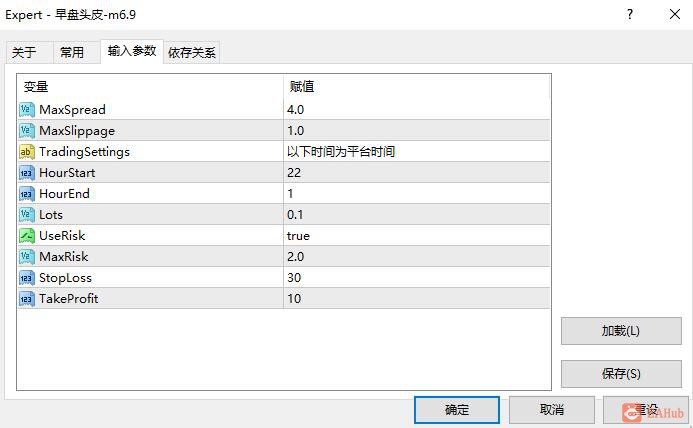Click the MaxSlippage double-type icon

tap(27, 131)
